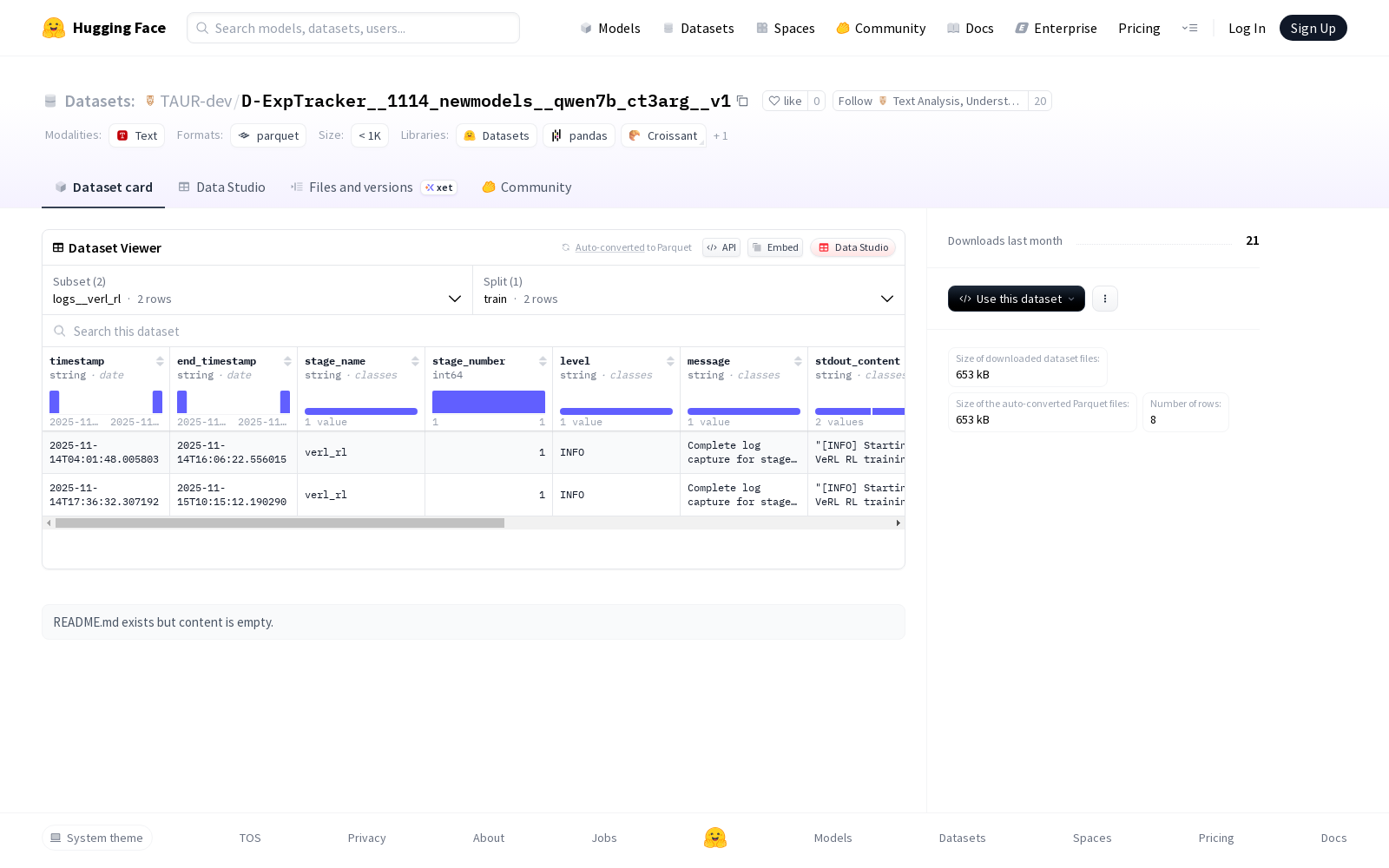Click the Sign Up button

coord(1313,28)
